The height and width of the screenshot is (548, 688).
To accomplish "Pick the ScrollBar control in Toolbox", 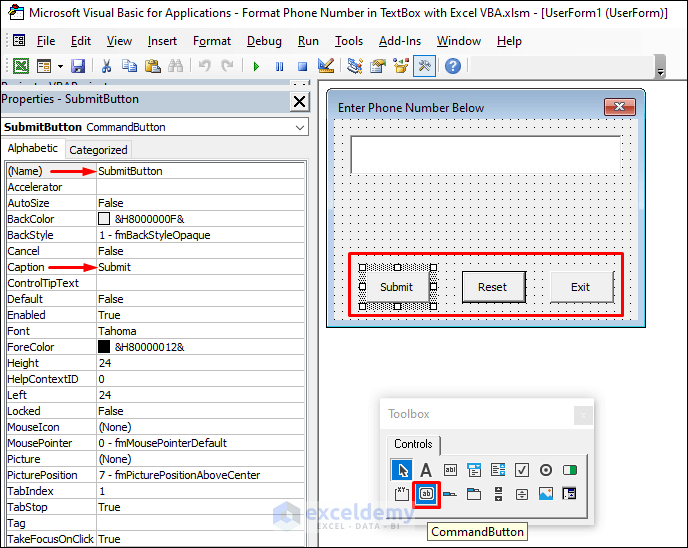I will point(498,494).
